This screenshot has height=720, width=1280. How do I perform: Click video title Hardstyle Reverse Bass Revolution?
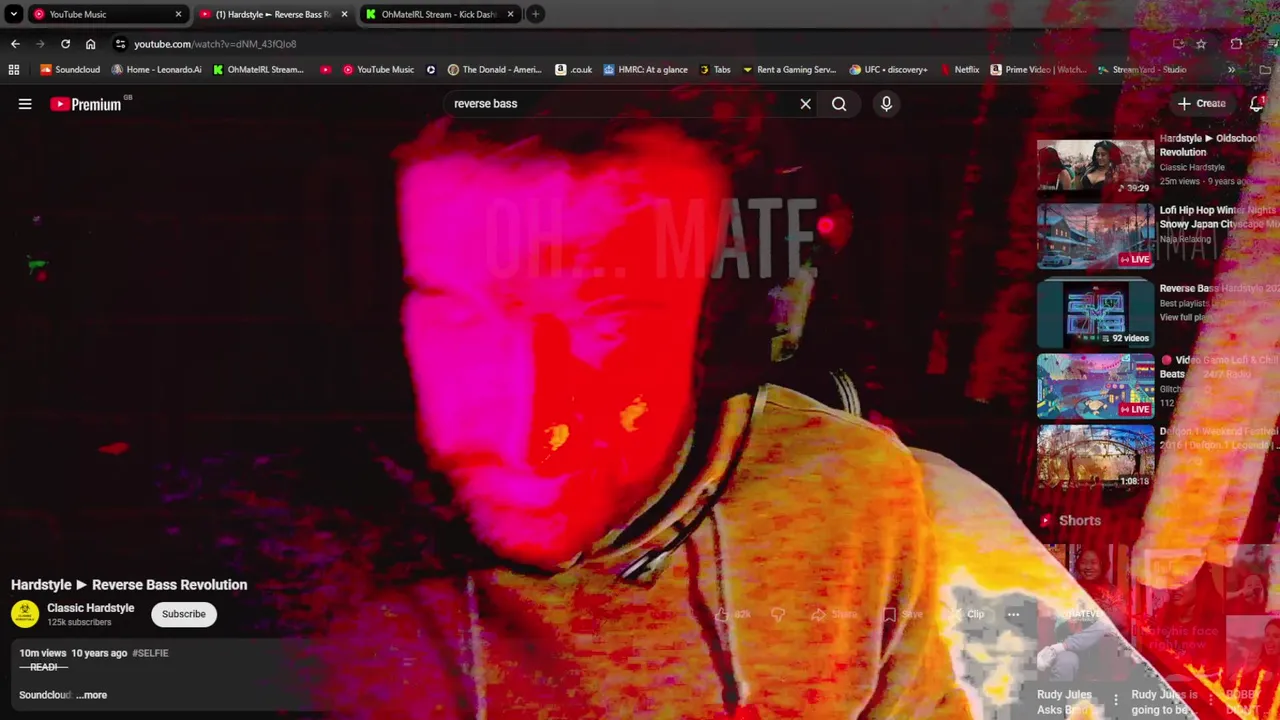[x=129, y=585]
